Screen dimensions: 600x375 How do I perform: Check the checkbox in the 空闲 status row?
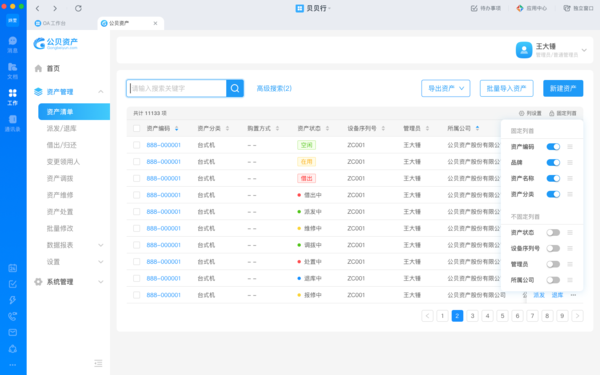pos(137,145)
